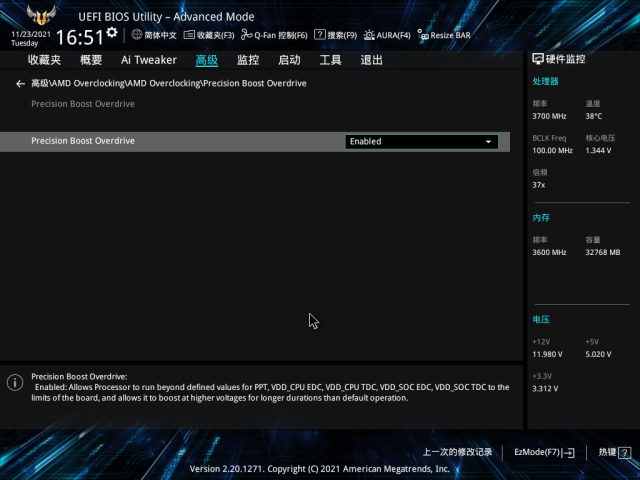
Task: Go to the 监控 monitor tab
Action: coord(248,60)
